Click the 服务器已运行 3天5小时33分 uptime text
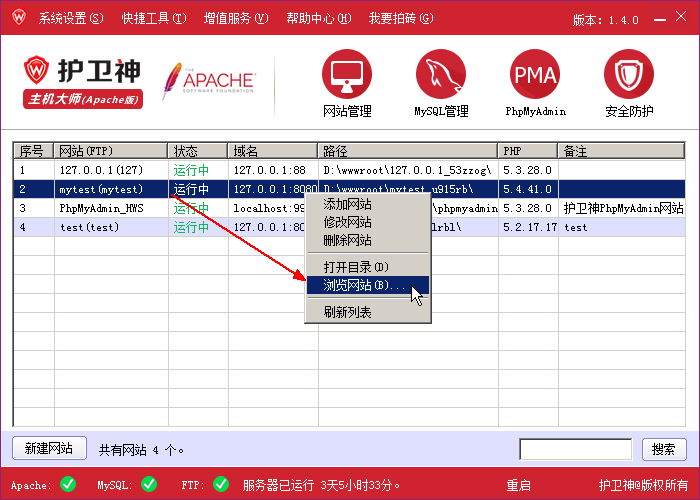Screen dimensions: 700x500 [321, 485]
